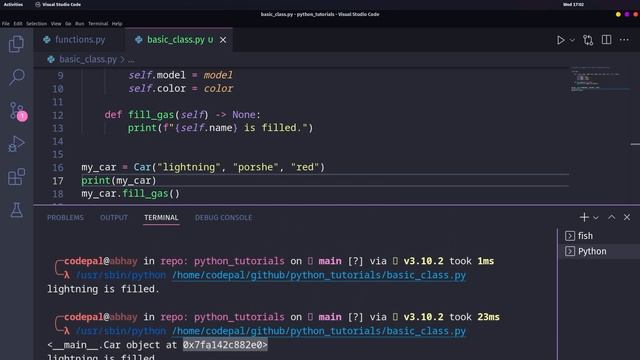Image resolution: width=640 pixels, height=360 pixels.
Task: Run the Python file with the play button
Action: coord(561,40)
